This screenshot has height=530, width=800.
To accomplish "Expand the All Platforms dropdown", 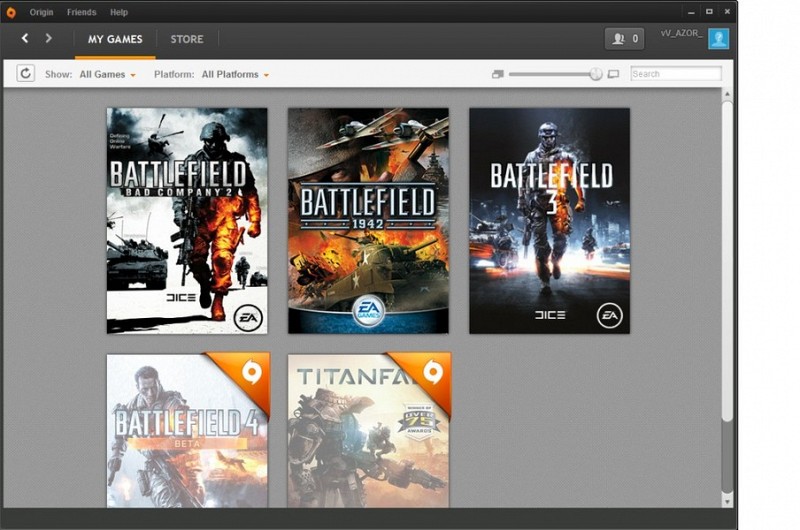I will pos(235,74).
